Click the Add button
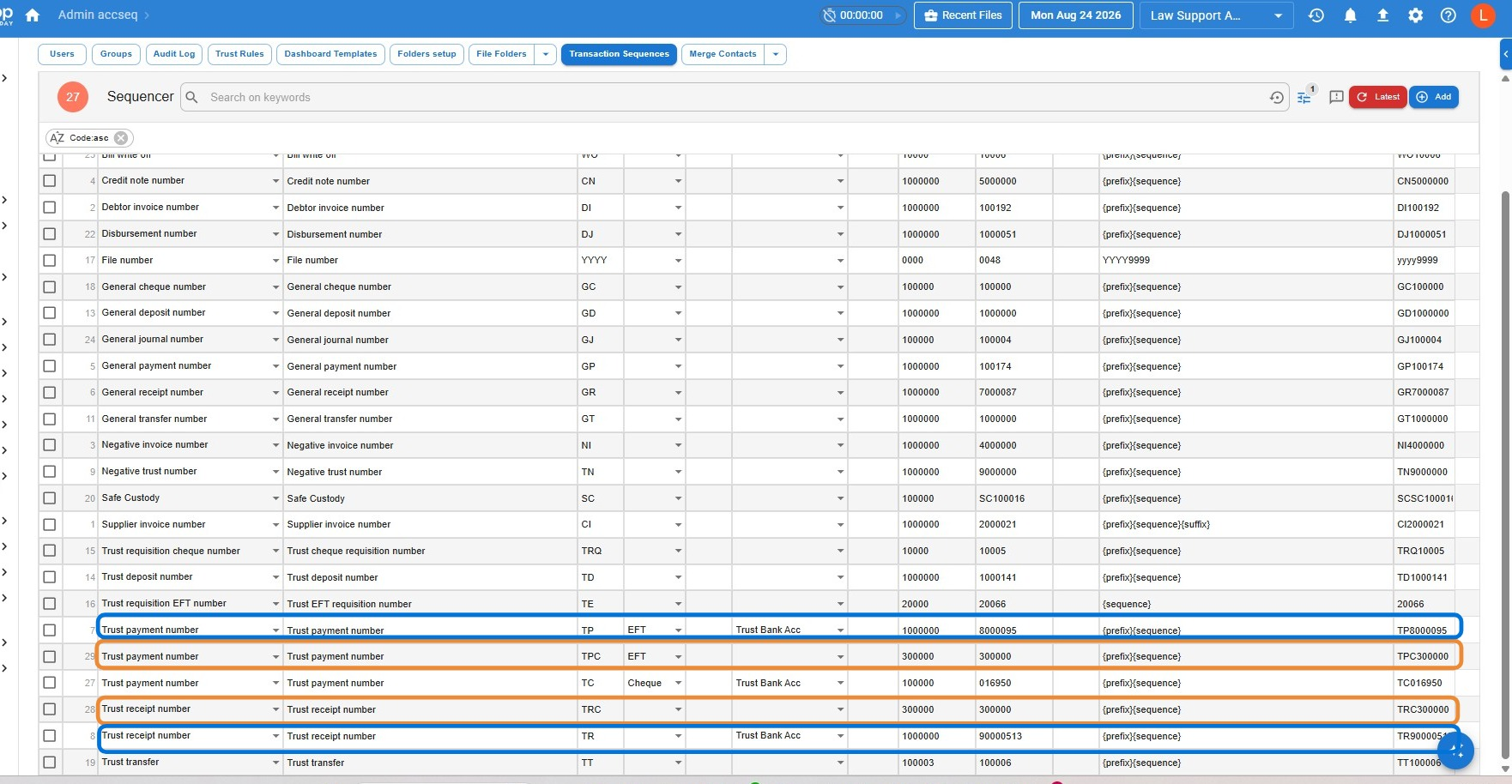Image resolution: width=1512 pixels, height=784 pixels. pyautogui.click(x=1434, y=97)
